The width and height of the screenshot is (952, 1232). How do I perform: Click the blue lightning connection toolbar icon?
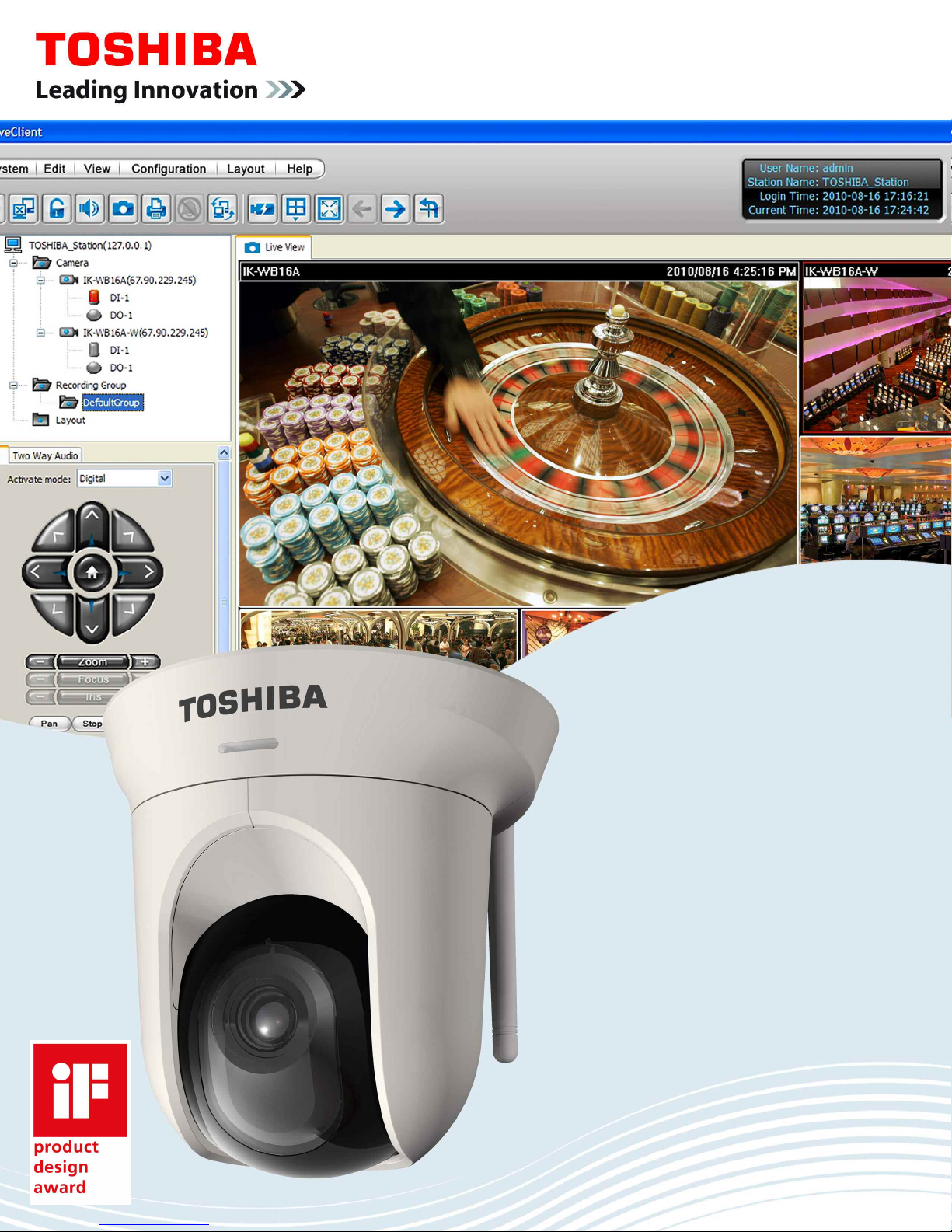[263, 208]
